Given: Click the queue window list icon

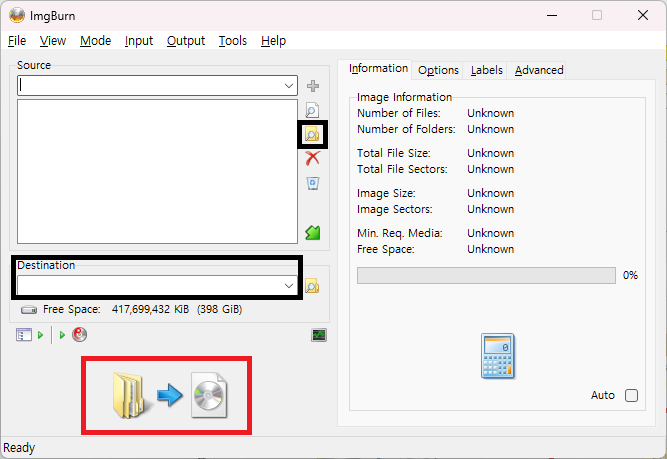Looking at the screenshot, I should click(x=24, y=335).
